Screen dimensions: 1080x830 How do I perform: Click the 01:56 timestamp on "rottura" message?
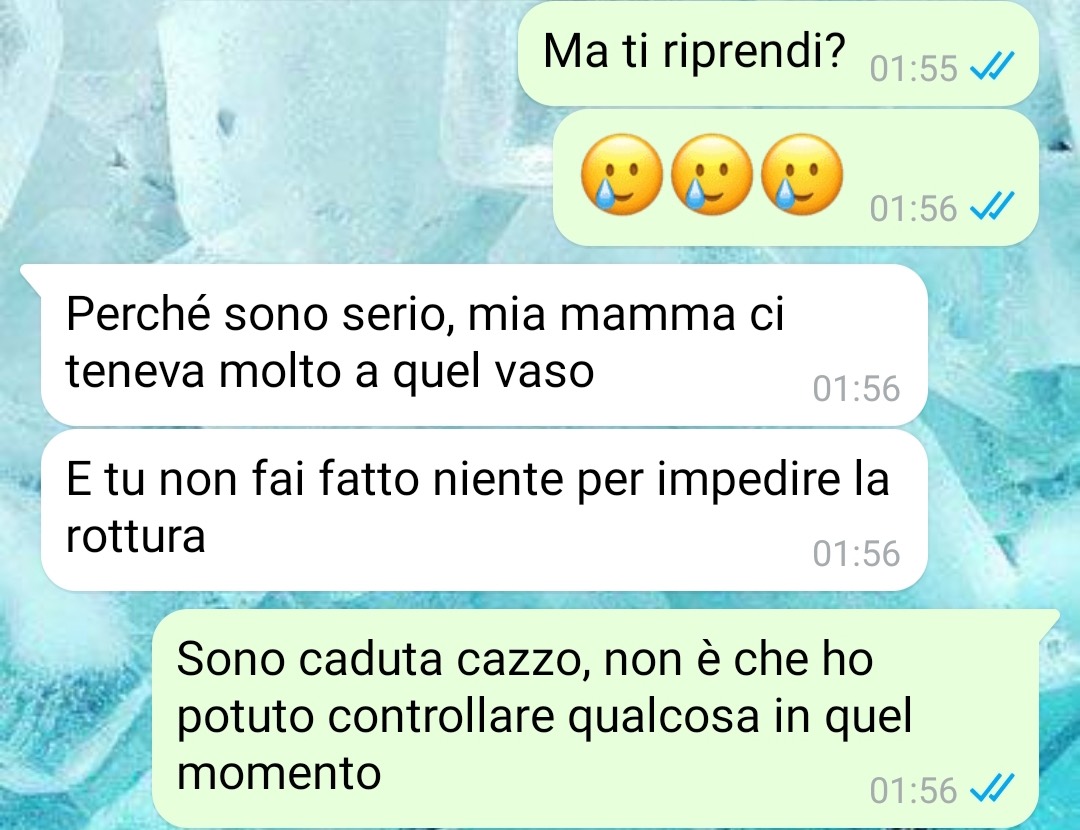(x=856, y=553)
